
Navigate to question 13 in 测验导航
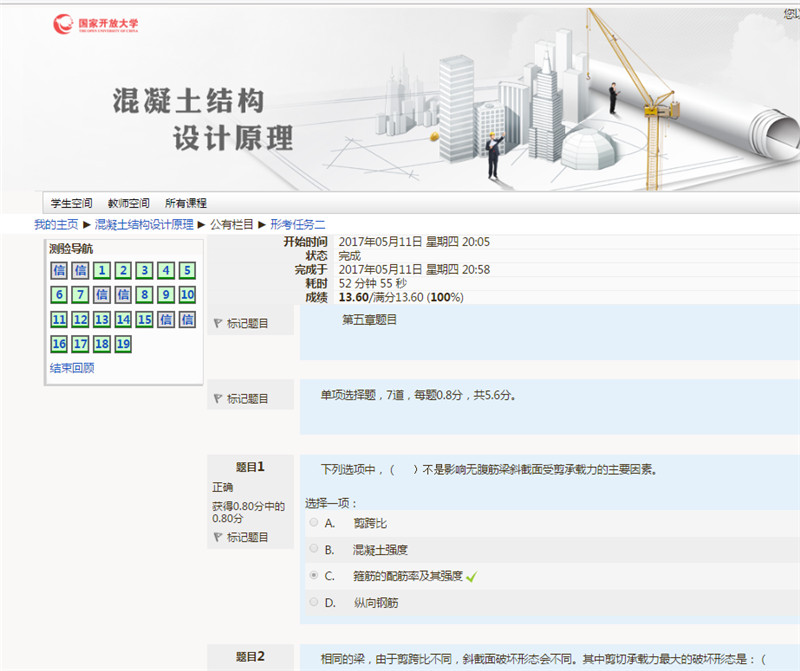101,320
